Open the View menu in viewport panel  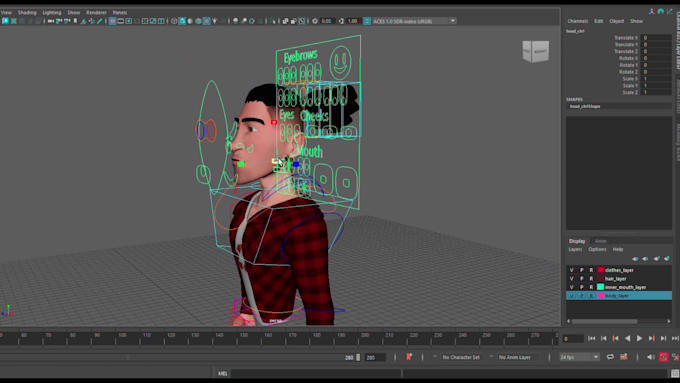point(6,12)
